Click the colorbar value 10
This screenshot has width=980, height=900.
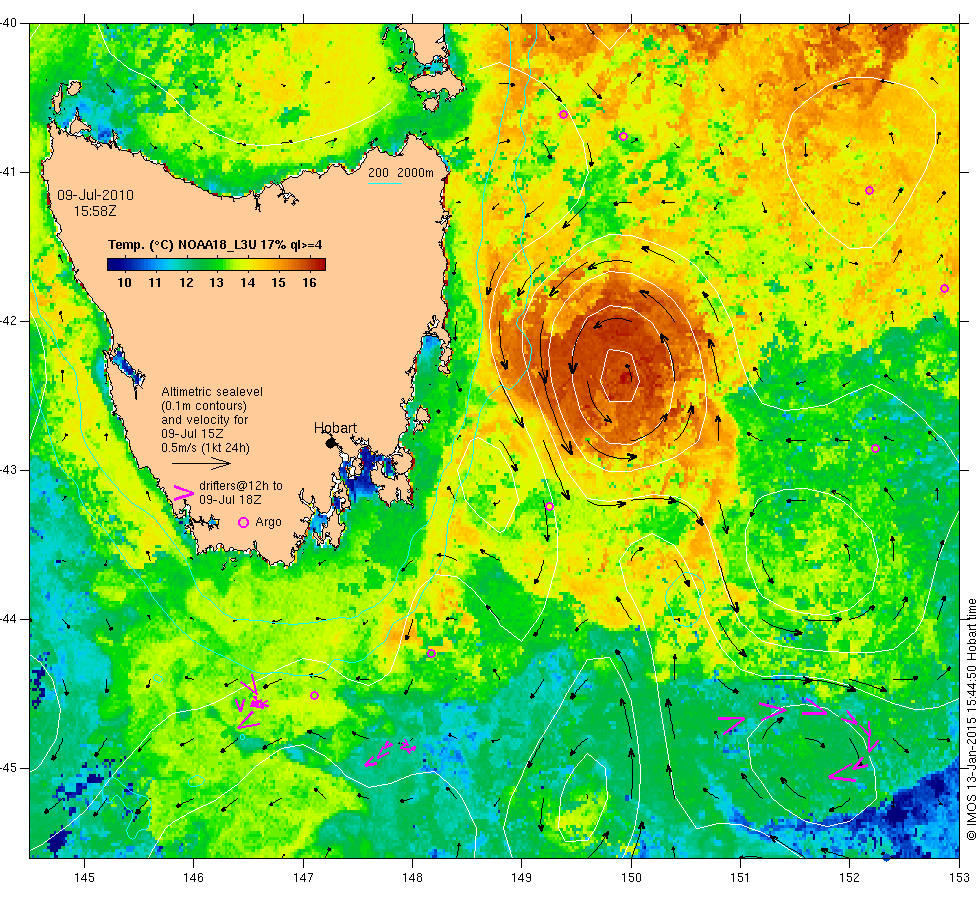click(124, 282)
